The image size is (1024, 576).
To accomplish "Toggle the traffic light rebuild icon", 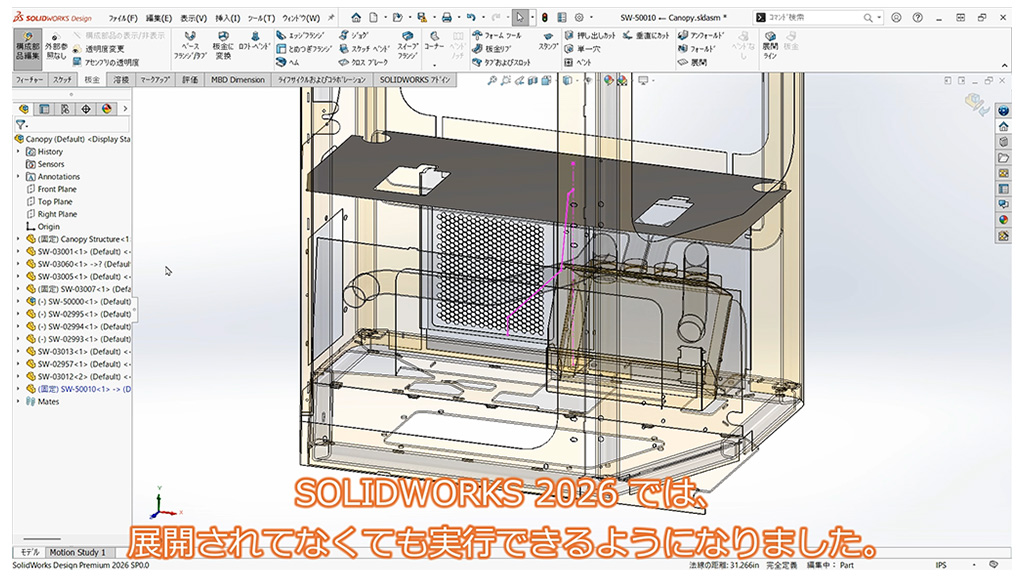I will (x=544, y=17).
